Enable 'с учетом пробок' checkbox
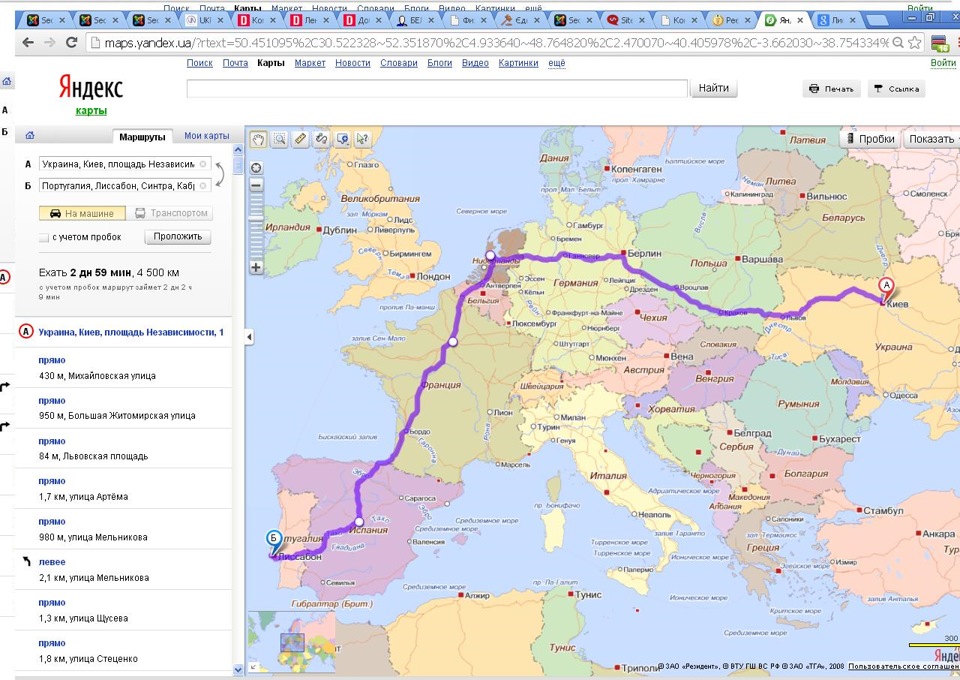The image size is (960, 680). tap(43, 237)
